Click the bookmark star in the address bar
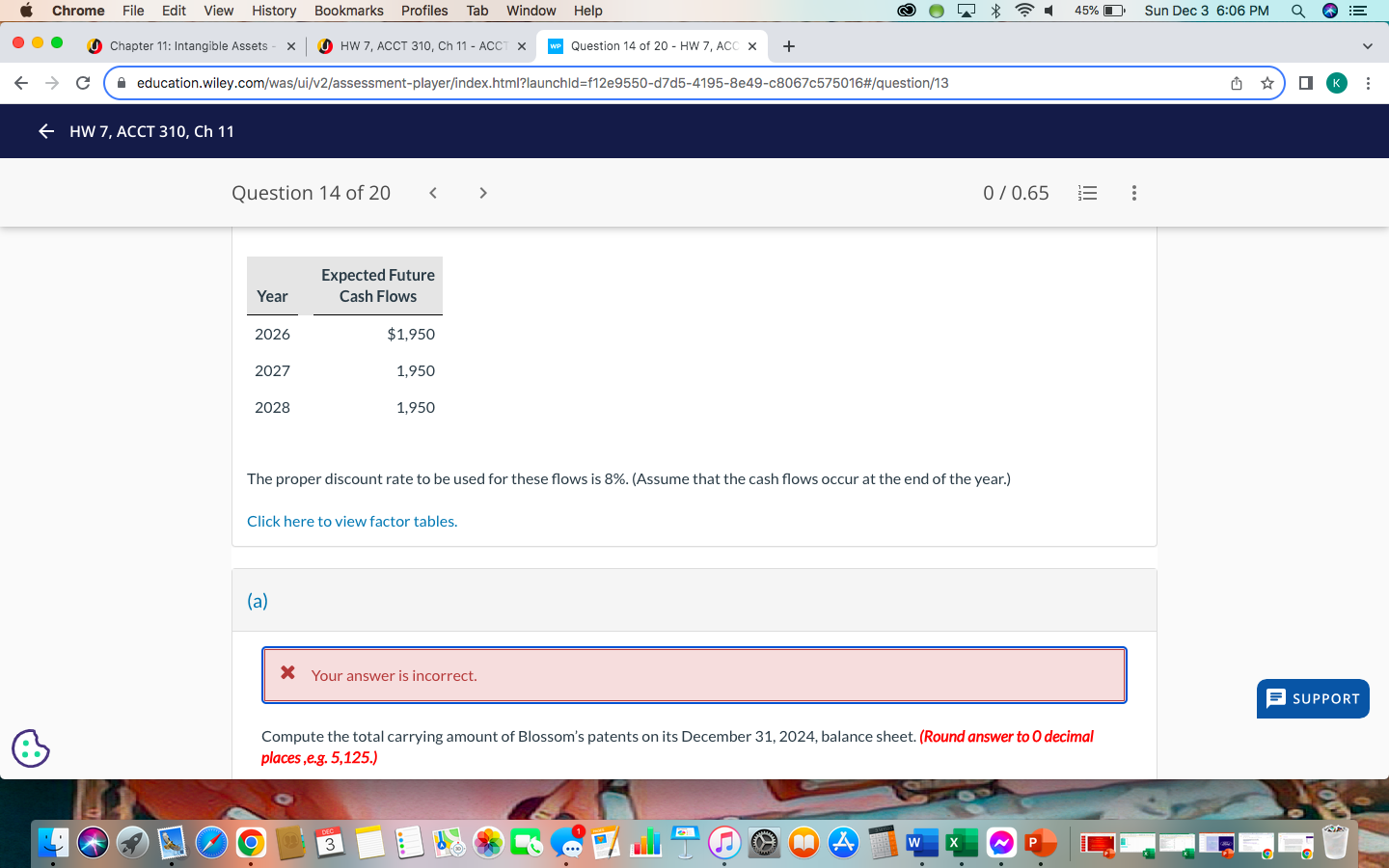The height and width of the screenshot is (868, 1389). point(1268,83)
